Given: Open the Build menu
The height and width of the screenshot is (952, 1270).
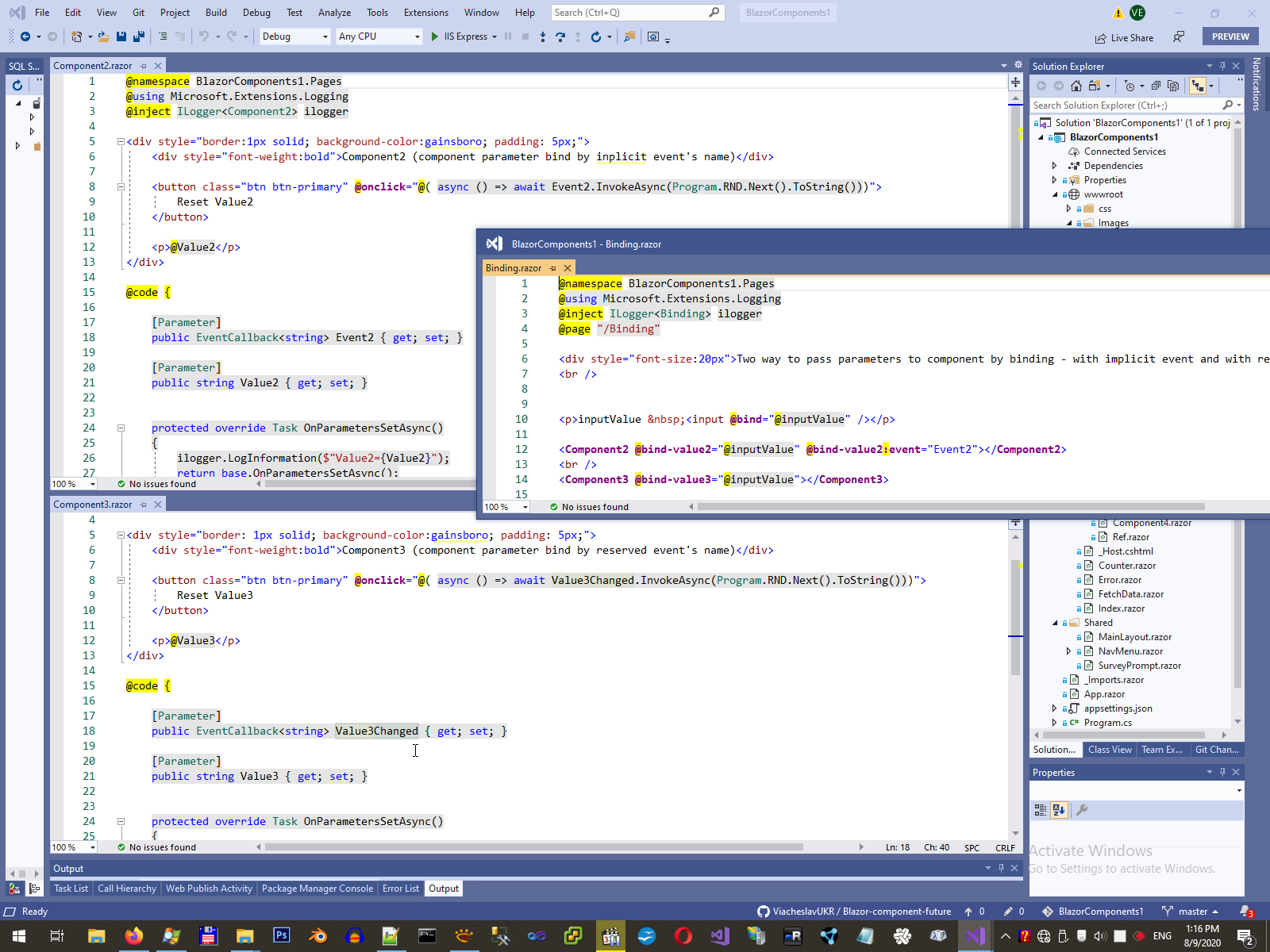Looking at the screenshot, I should coord(216,13).
